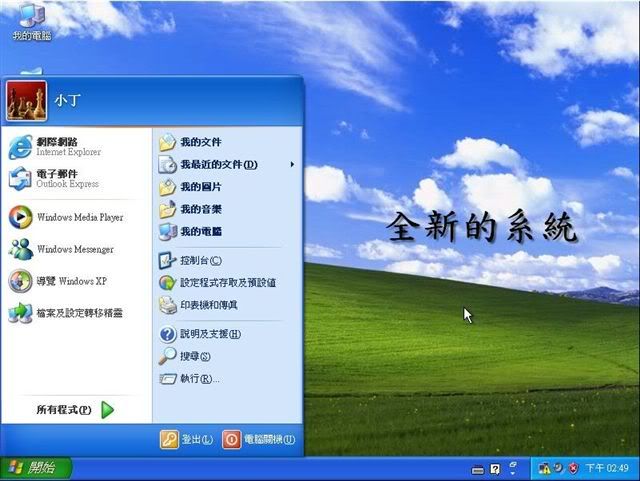The width and height of the screenshot is (640, 481).
Task: Click the language bar help question icon
Action: tap(495, 469)
